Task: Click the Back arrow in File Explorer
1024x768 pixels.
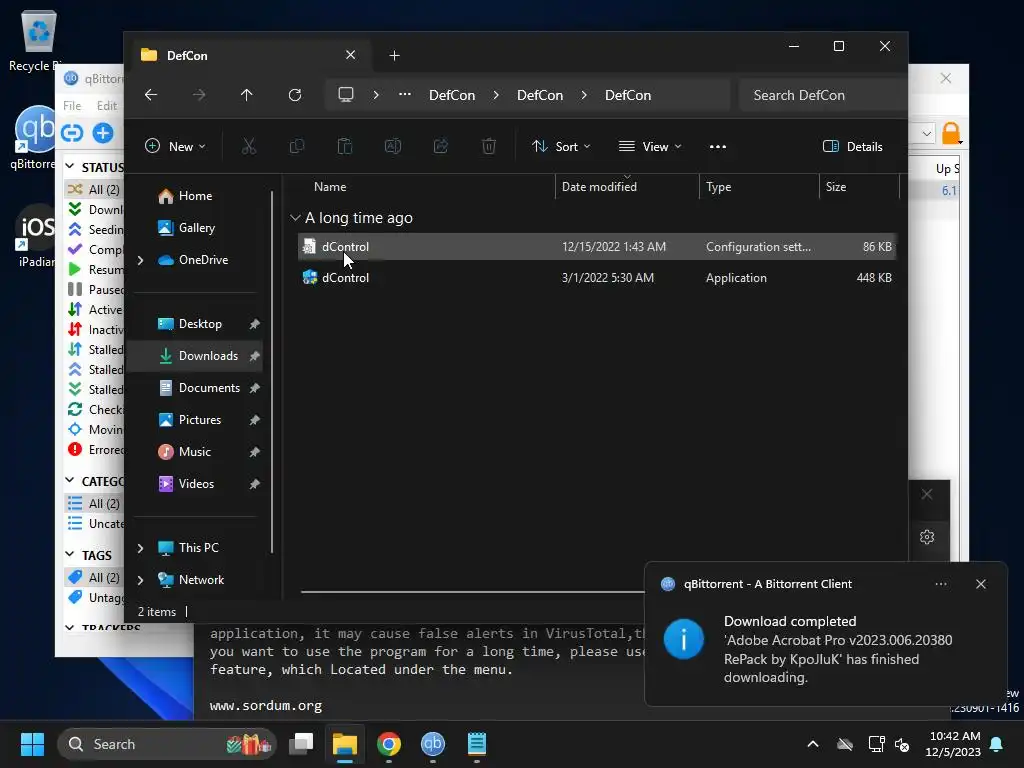Action: pyautogui.click(x=151, y=95)
